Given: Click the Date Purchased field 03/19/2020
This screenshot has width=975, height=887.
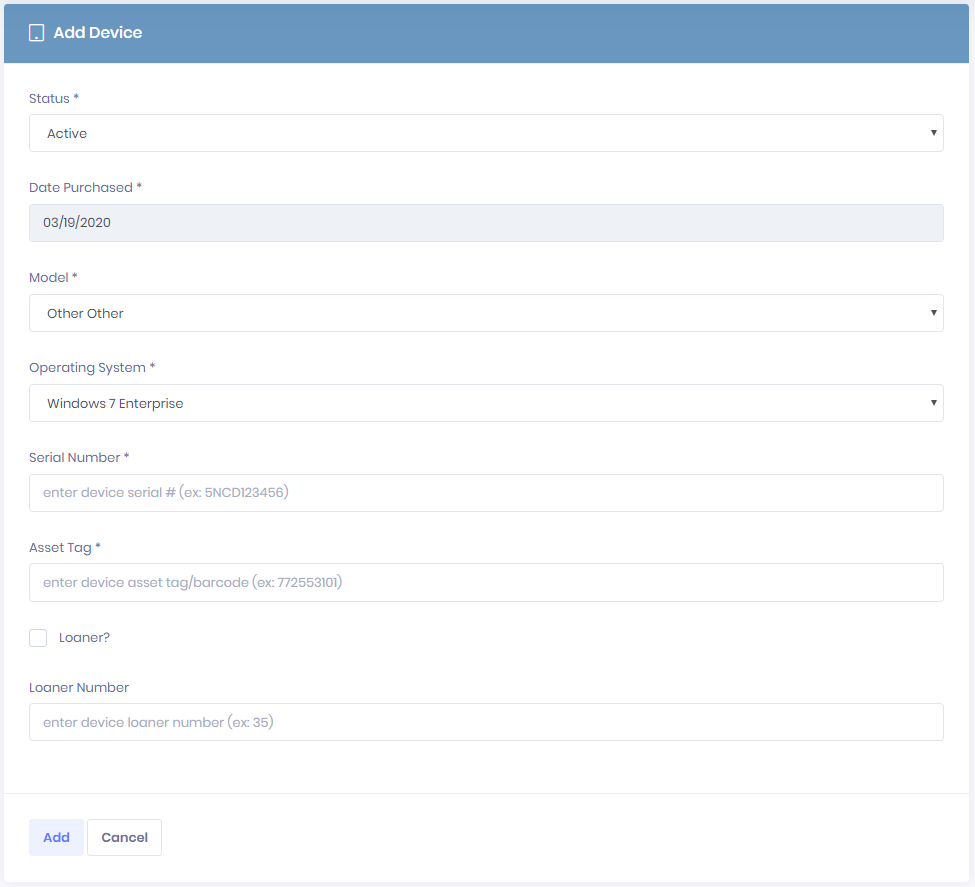Looking at the screenshot, I should (486, 223).
